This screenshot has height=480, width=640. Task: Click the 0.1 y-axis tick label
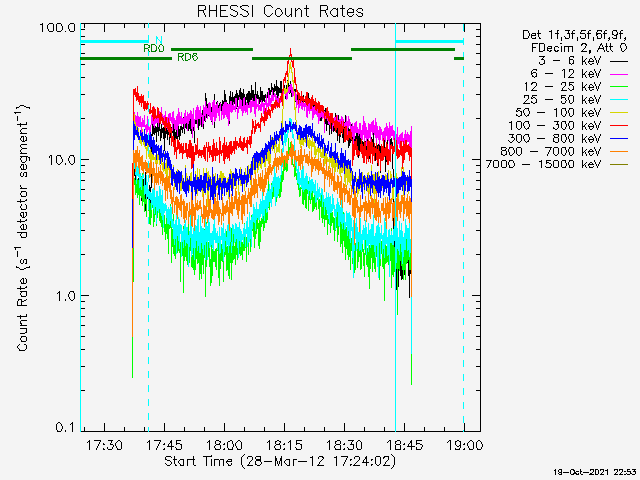(x=65, y=427)
